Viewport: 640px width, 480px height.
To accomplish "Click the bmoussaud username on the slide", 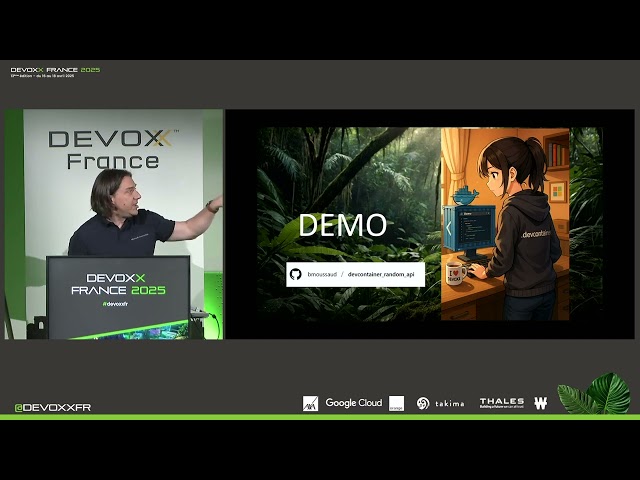I will 322,274.
